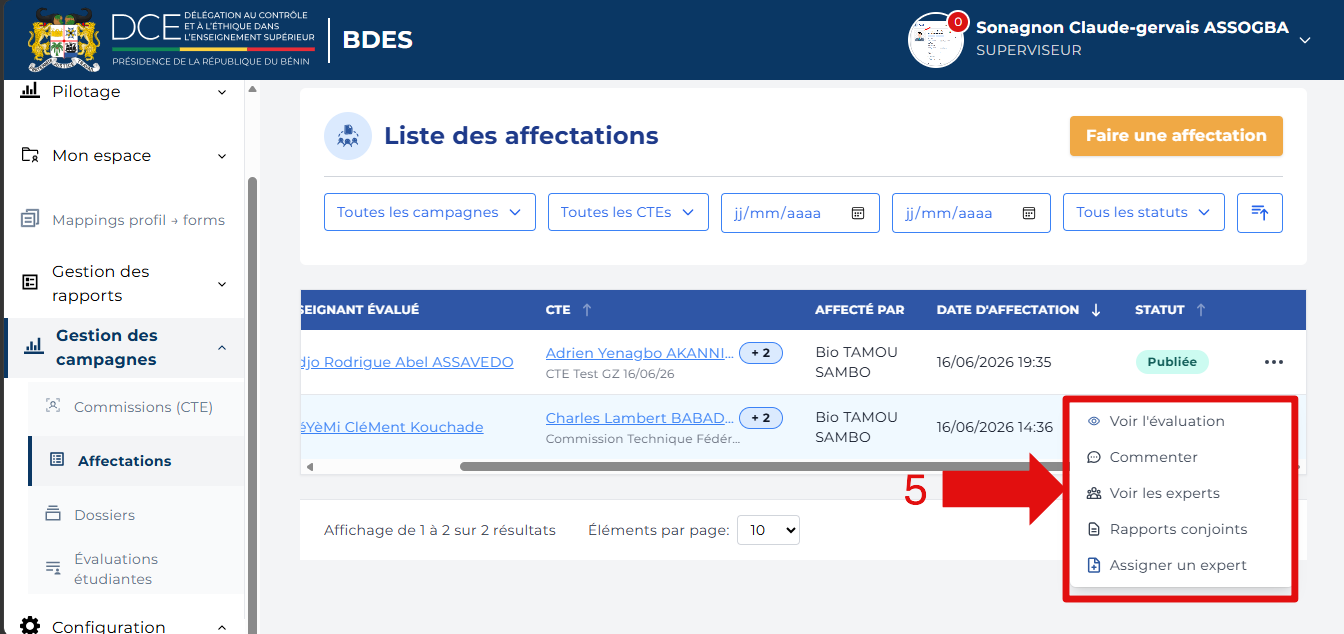Open Commissions (CTE) submenu item

click(143, 407)
